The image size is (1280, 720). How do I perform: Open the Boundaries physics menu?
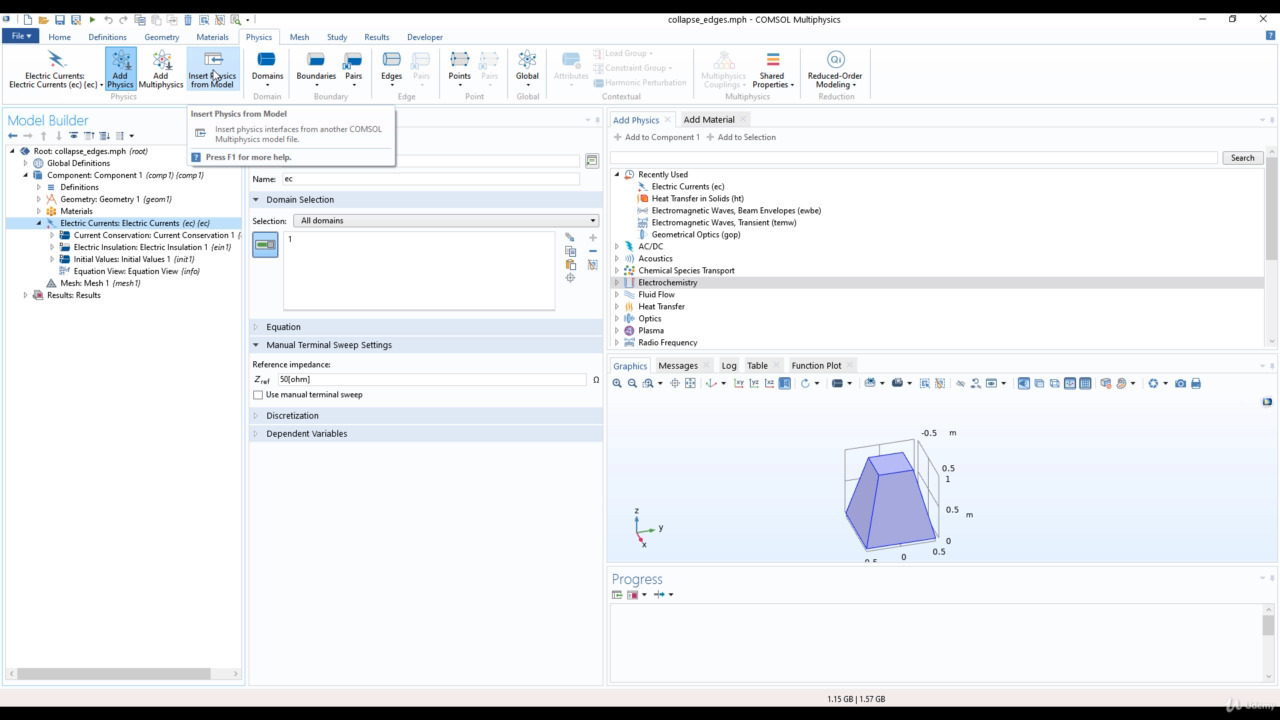tap(316, 69)
